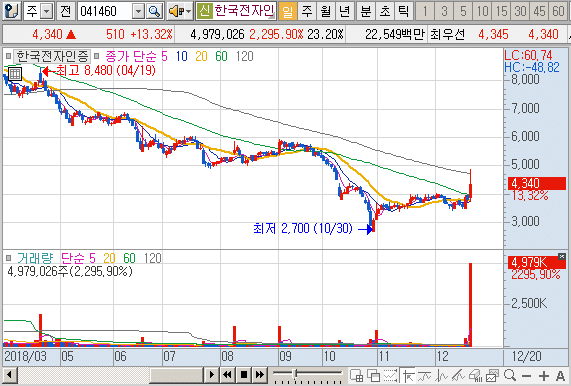Click the chart layout grid icon
Screen dimensions: 571x386
357,375
